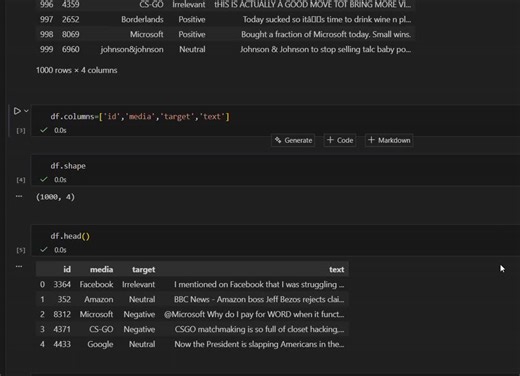Click the execution count [3] label
The image size is (520, 376).
[21, 131]
